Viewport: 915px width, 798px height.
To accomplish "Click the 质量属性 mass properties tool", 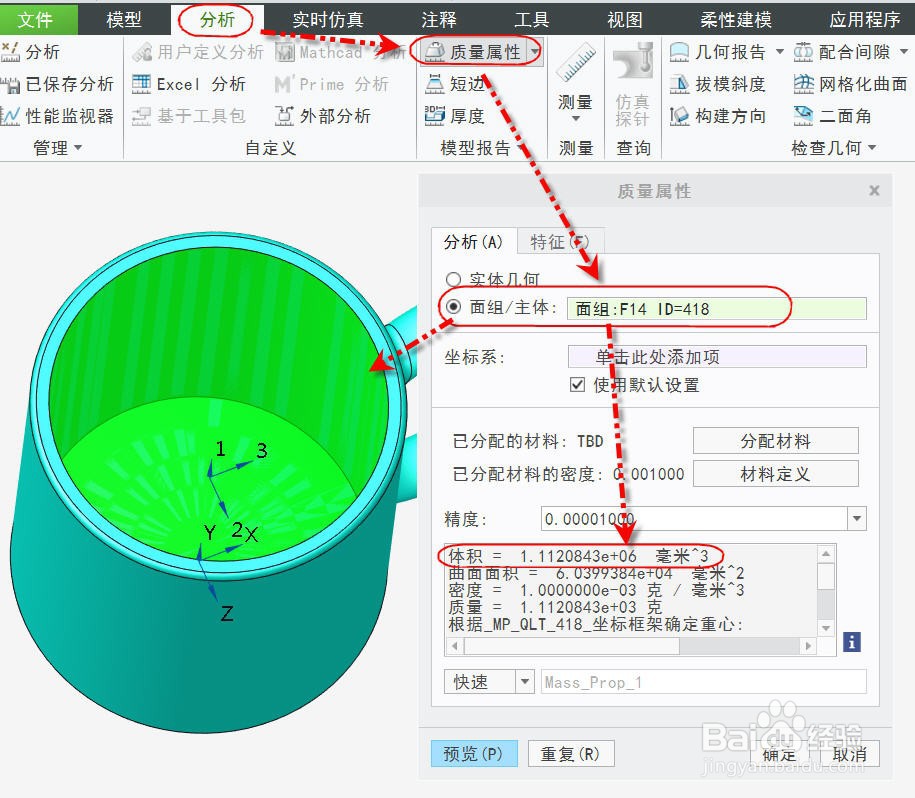I will click(474, 52).
